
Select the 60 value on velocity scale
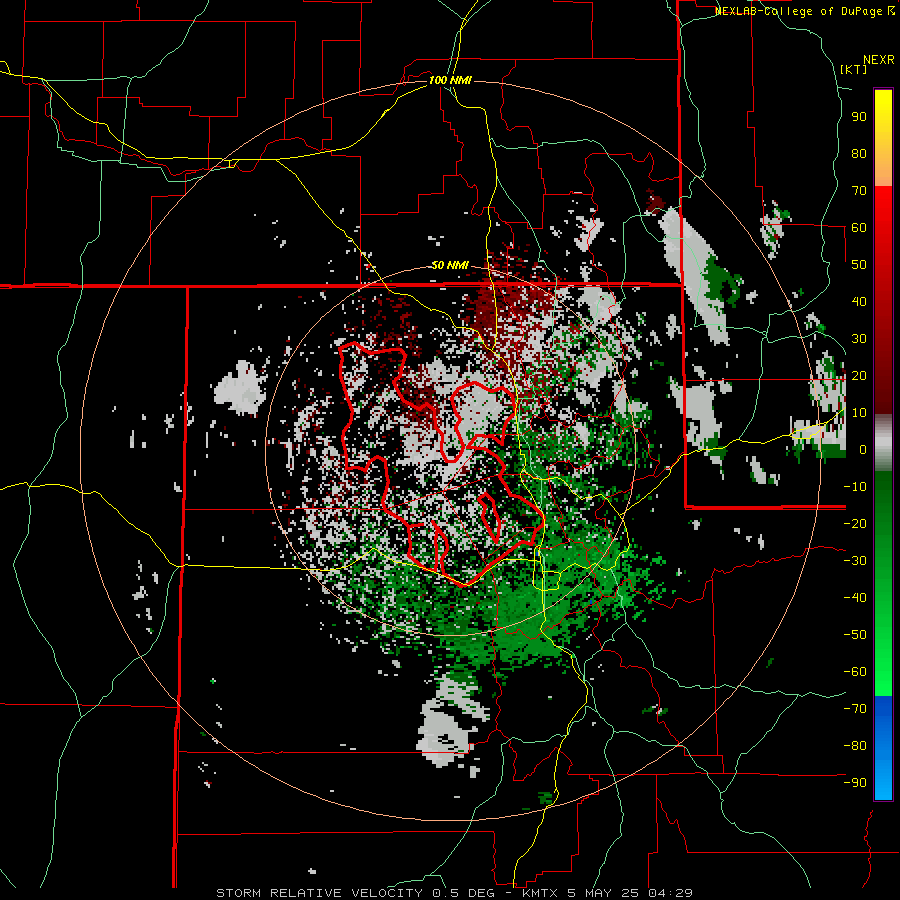[x=859, y=228]
